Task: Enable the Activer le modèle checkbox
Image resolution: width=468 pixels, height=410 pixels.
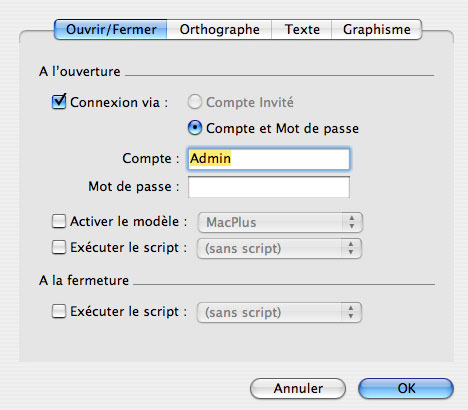Action: pyautogui.click(x=59, y=221)
